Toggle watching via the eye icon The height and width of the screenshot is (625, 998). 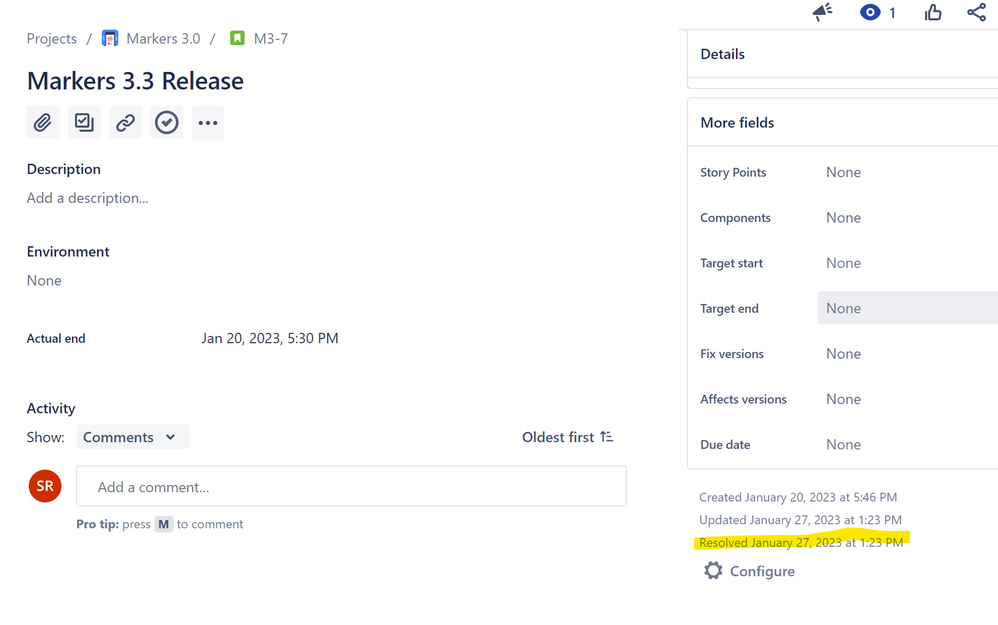click(867, 12)
